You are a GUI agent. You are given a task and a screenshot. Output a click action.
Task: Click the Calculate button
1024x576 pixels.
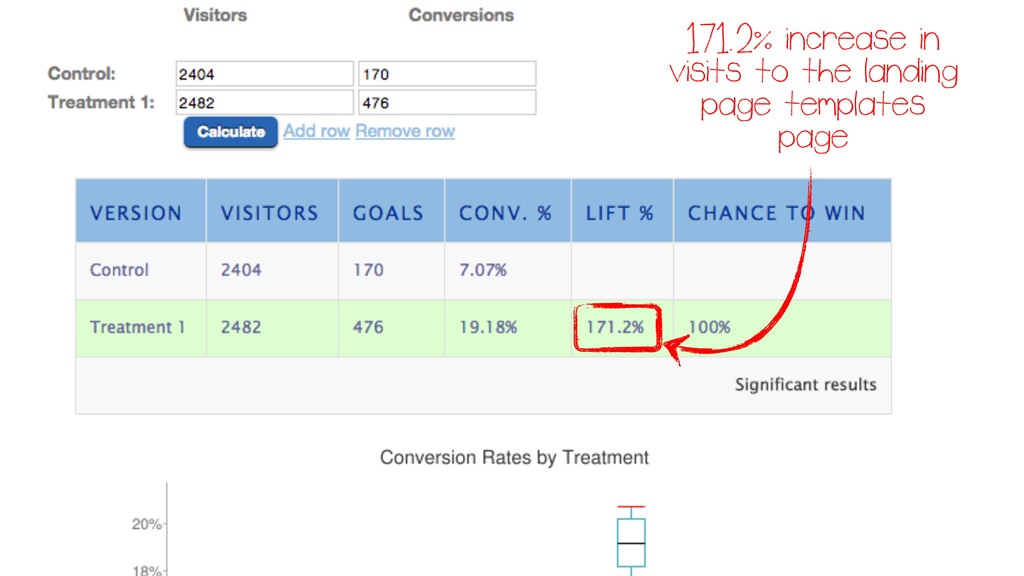coord(231,132)
